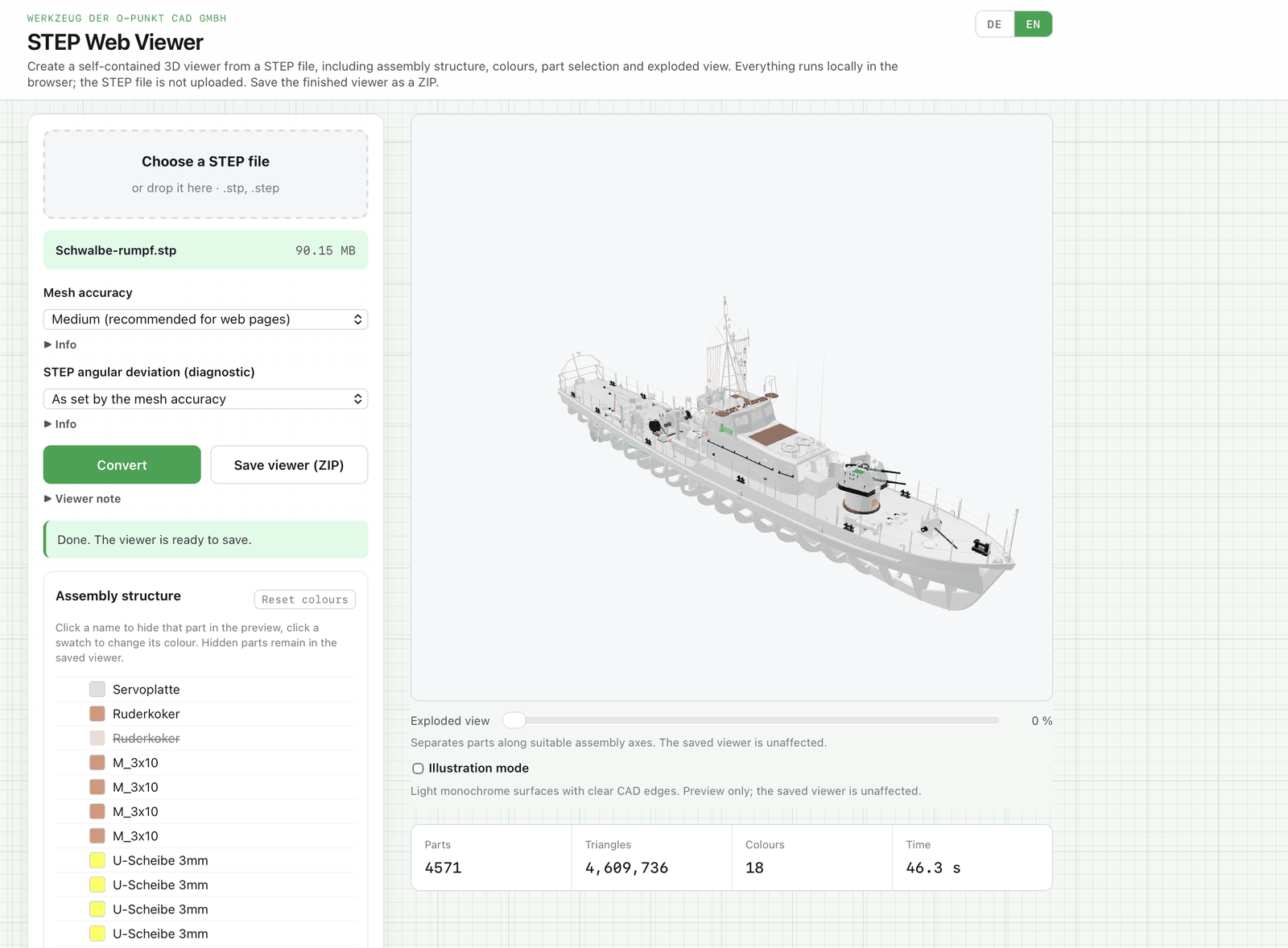
Task: Click the Time value 46.3 s
Action: point(933,868)
